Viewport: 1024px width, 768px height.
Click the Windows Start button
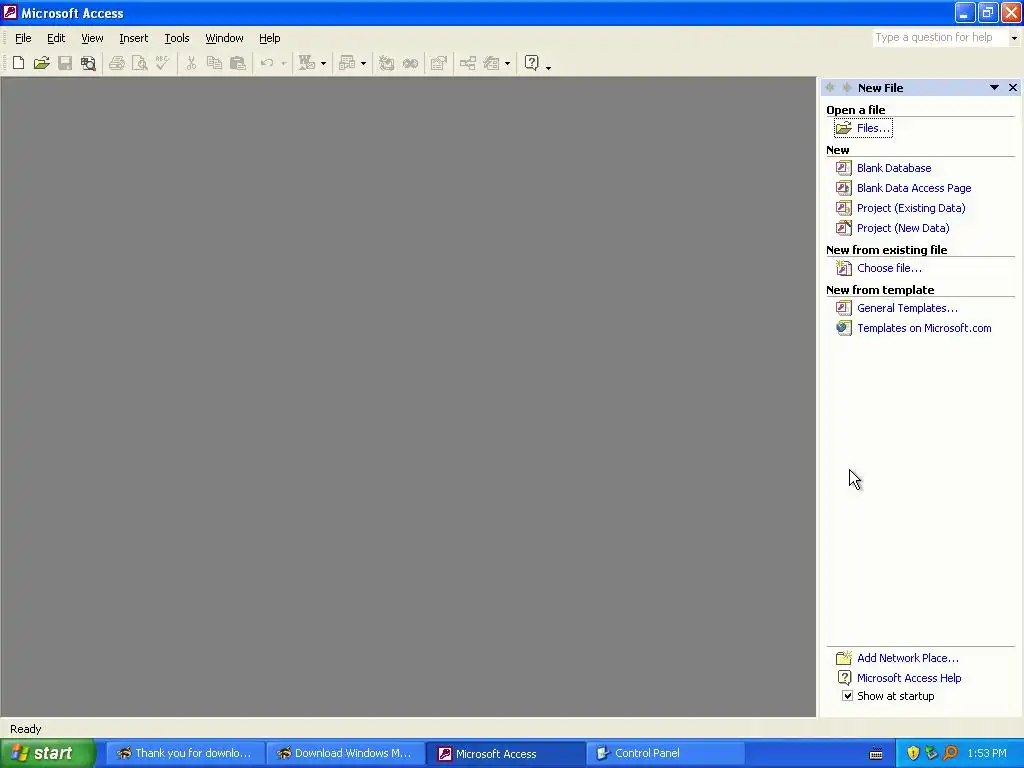point(48,753)
